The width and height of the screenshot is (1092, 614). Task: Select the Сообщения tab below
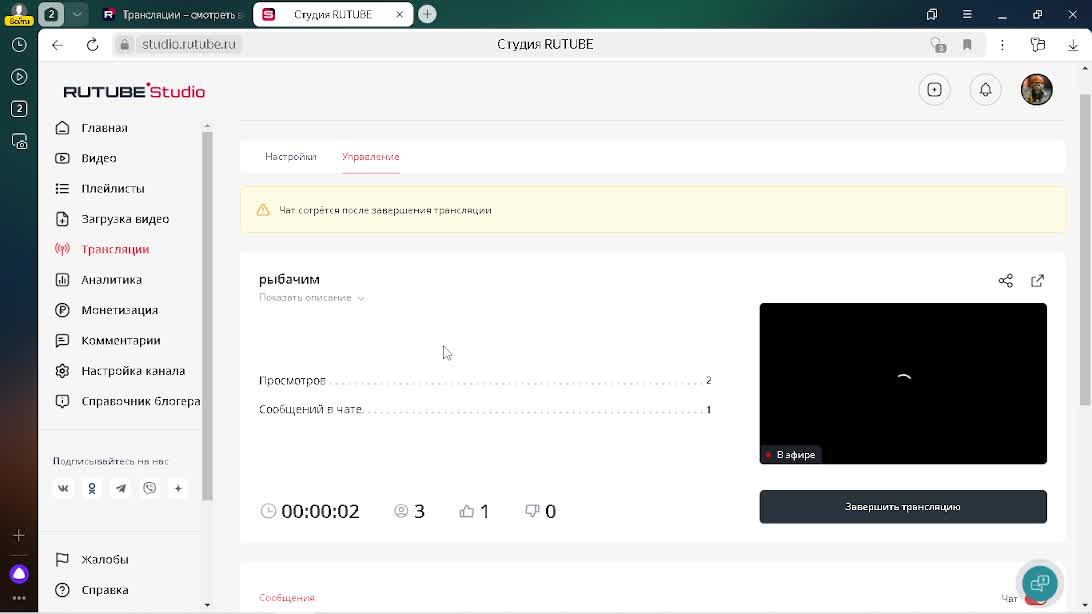tap(287, 598)
